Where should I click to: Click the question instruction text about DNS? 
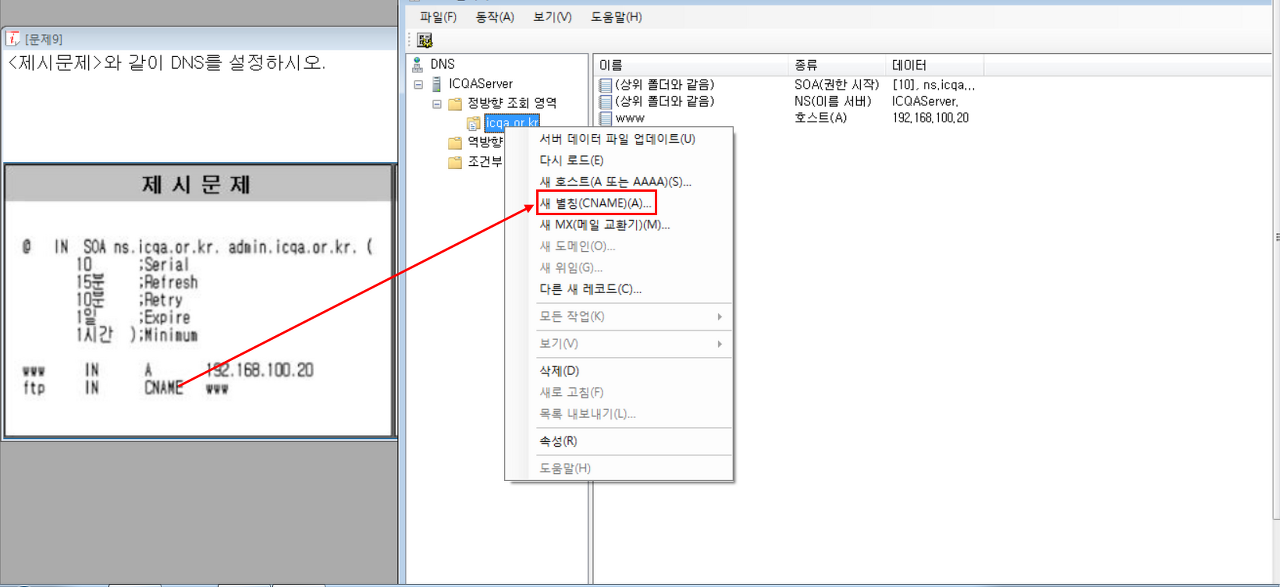tap(167, 63)
